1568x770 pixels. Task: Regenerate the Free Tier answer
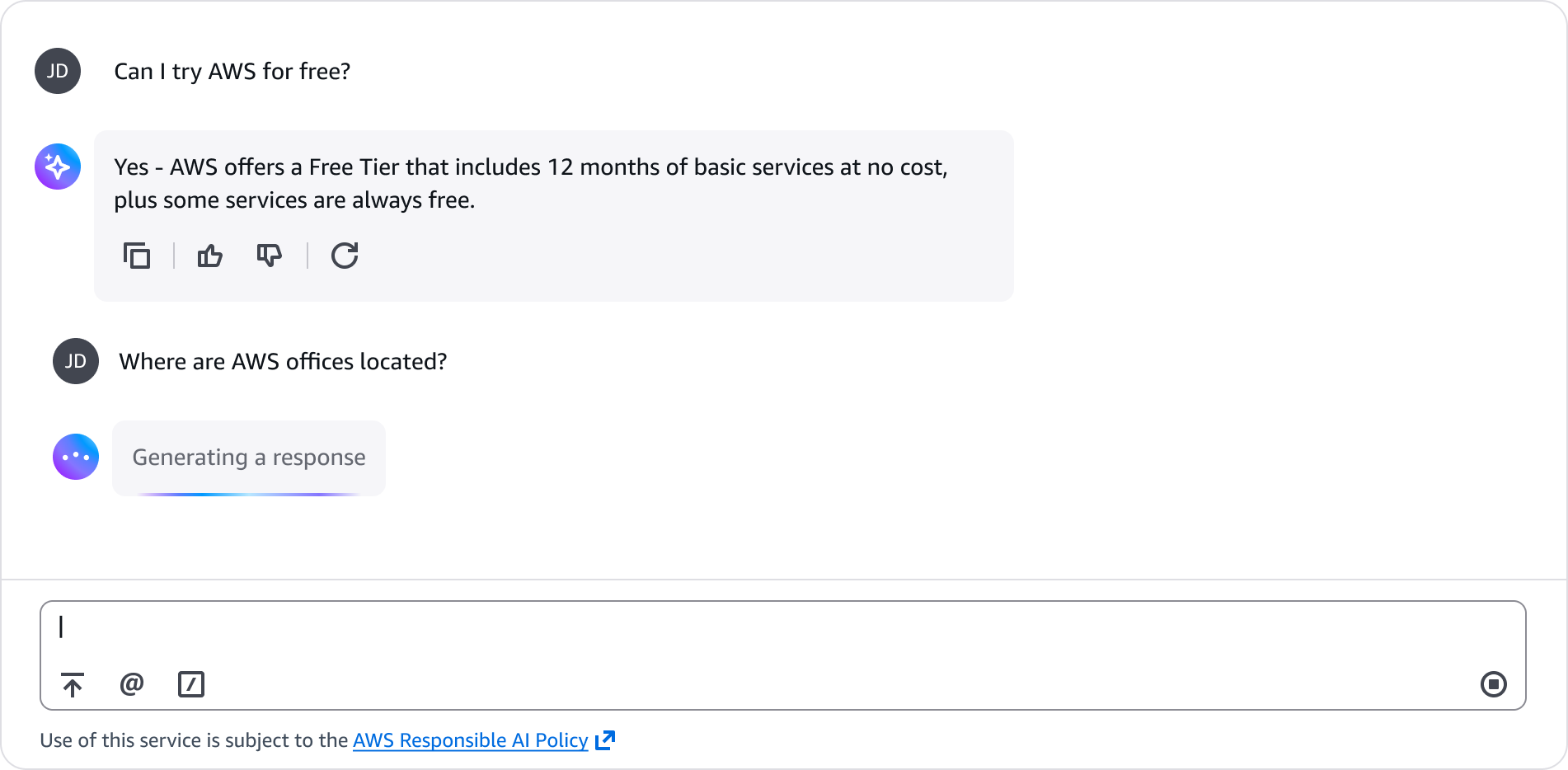[x=345, y=256]
